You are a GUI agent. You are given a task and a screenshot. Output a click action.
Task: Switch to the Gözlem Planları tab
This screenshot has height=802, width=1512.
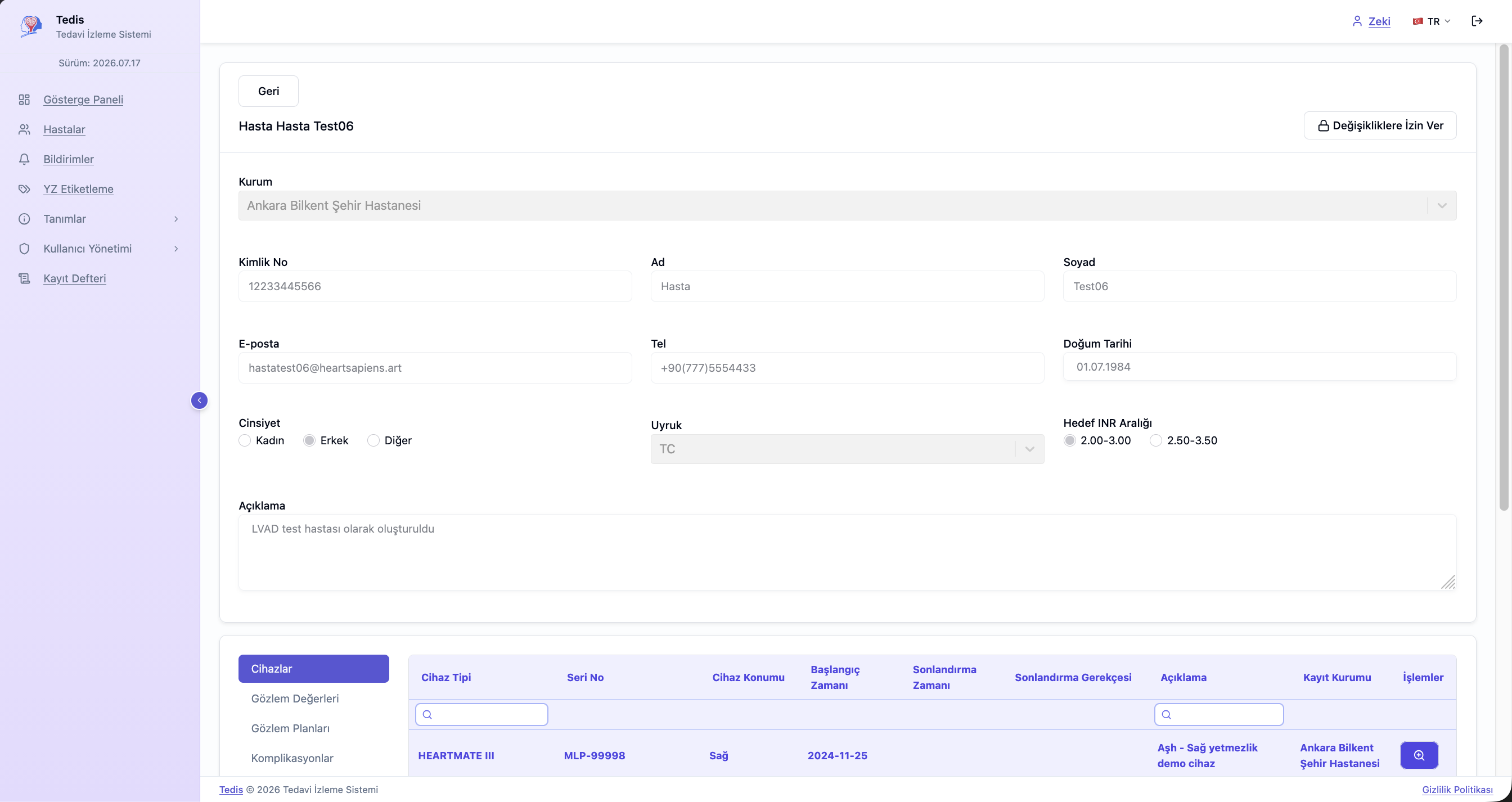[313, 728]
